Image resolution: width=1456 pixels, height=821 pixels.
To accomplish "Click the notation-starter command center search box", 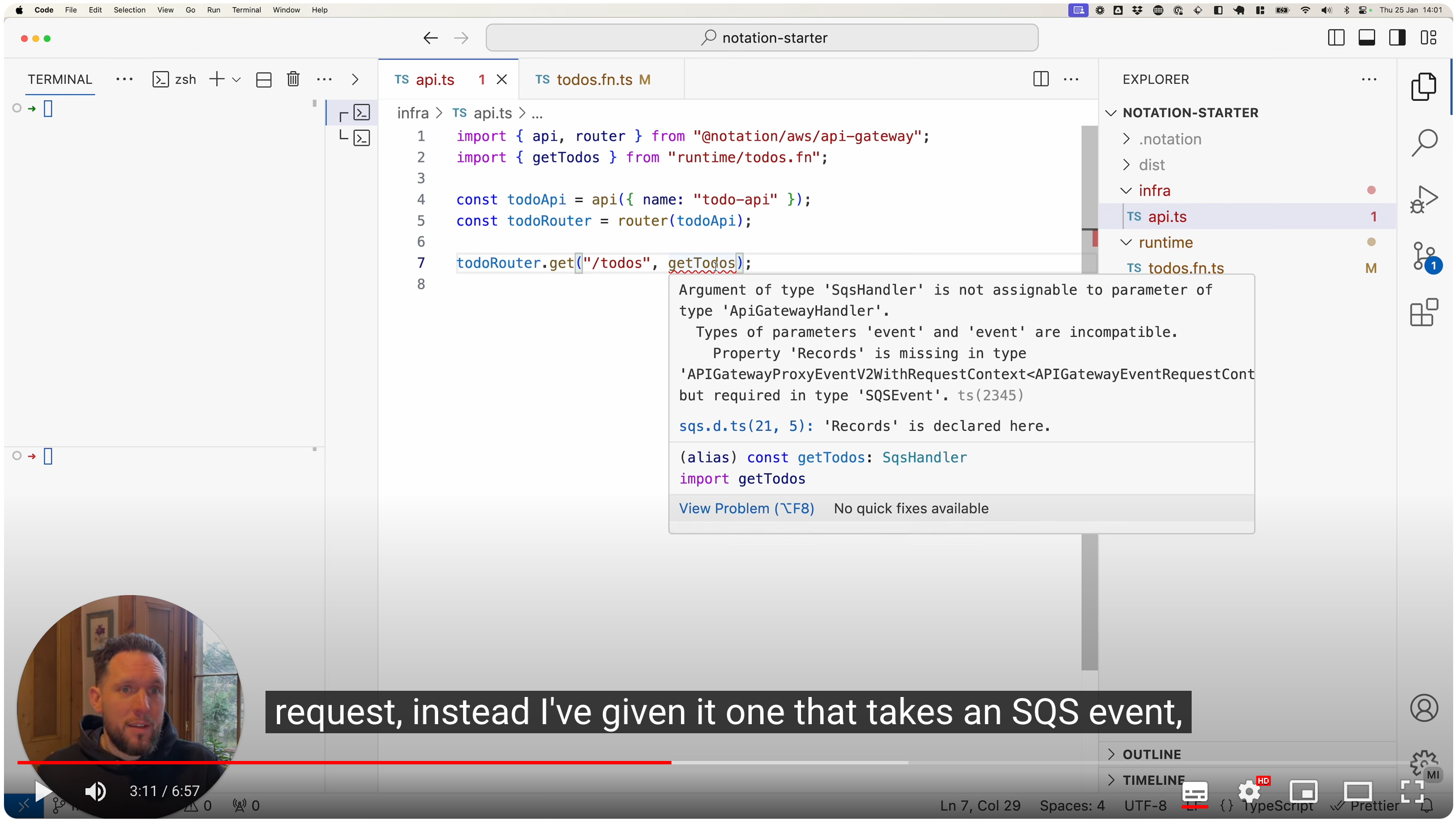I will tap(761, 38).
